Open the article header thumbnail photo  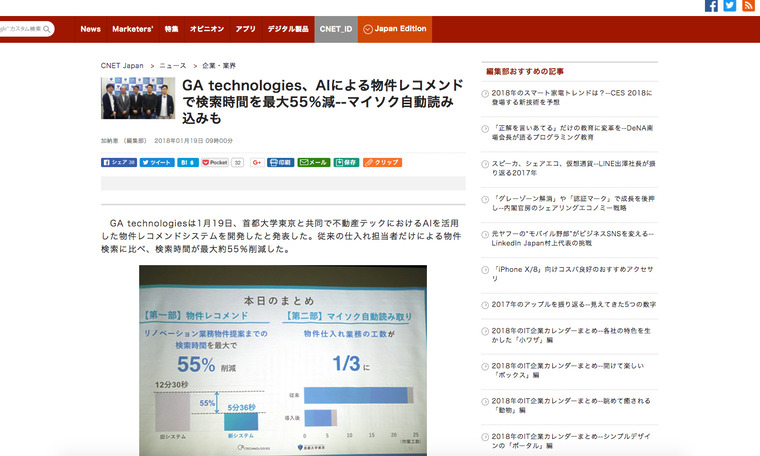coord(137,98)
